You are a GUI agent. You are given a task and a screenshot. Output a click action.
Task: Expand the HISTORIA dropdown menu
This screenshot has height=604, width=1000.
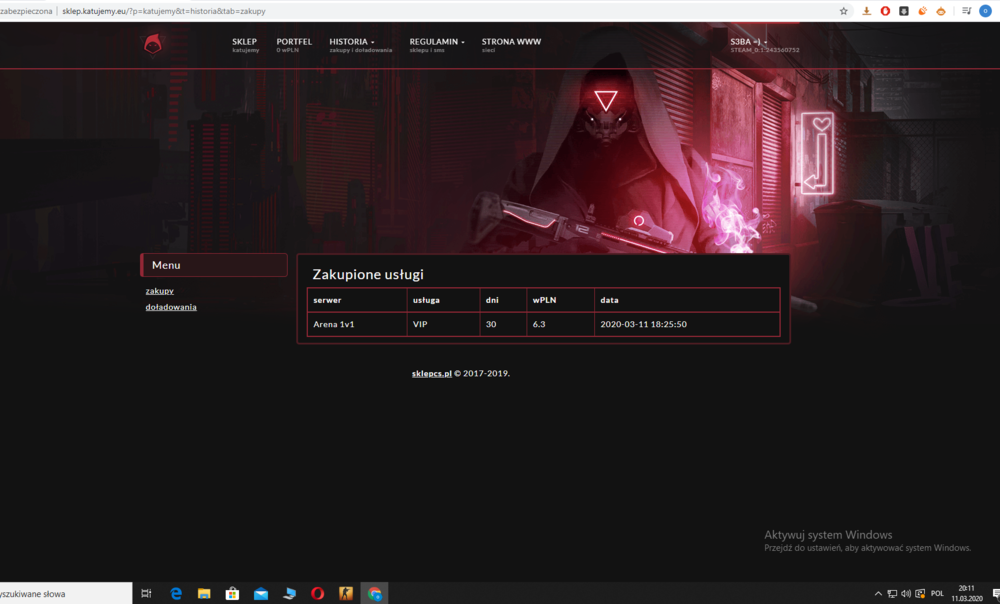click(360, 45)
